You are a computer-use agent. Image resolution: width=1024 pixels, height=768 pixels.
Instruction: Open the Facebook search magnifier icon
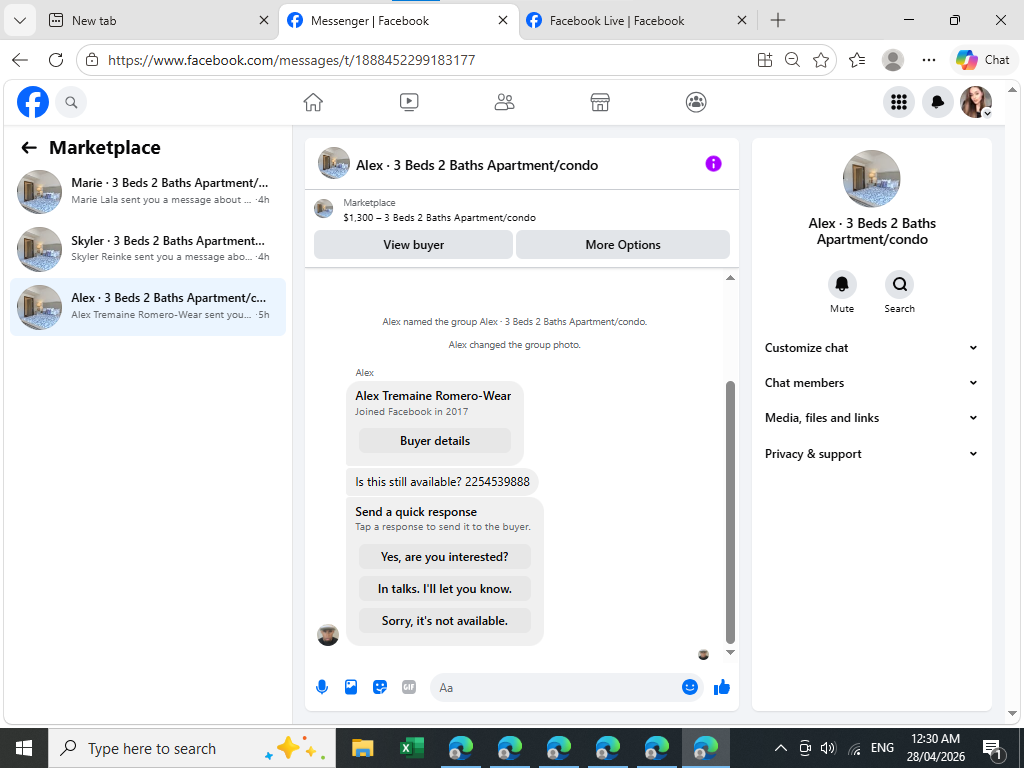coord(71,102)
